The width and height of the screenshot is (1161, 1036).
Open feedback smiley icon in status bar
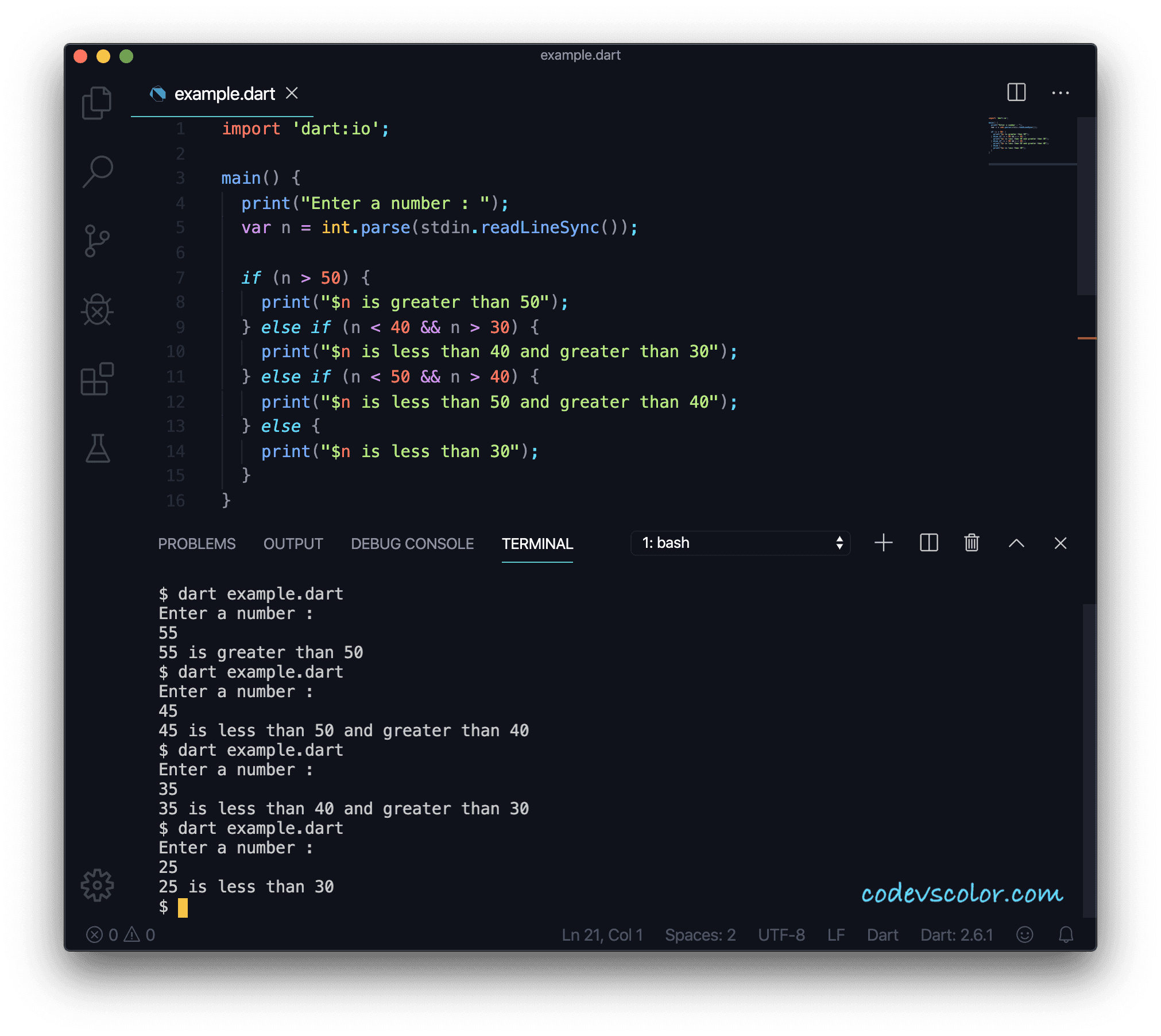click(1024, 935)
